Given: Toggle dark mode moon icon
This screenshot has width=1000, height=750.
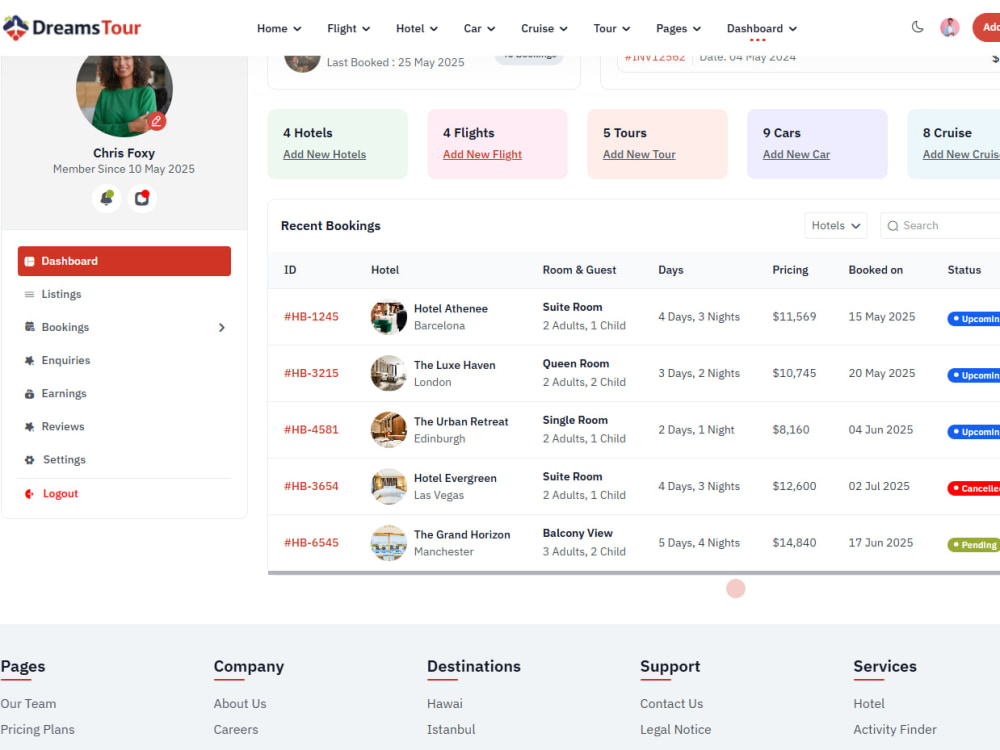Looking at the screenshot, I should point(917,27).
